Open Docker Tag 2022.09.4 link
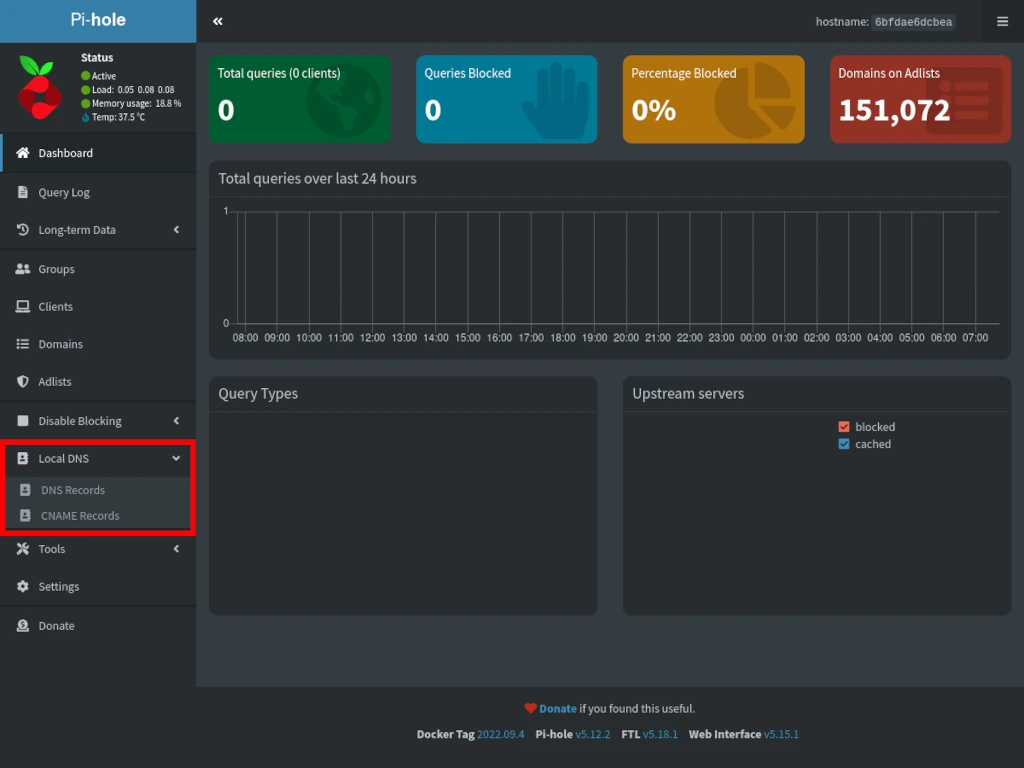 point(500,734)
